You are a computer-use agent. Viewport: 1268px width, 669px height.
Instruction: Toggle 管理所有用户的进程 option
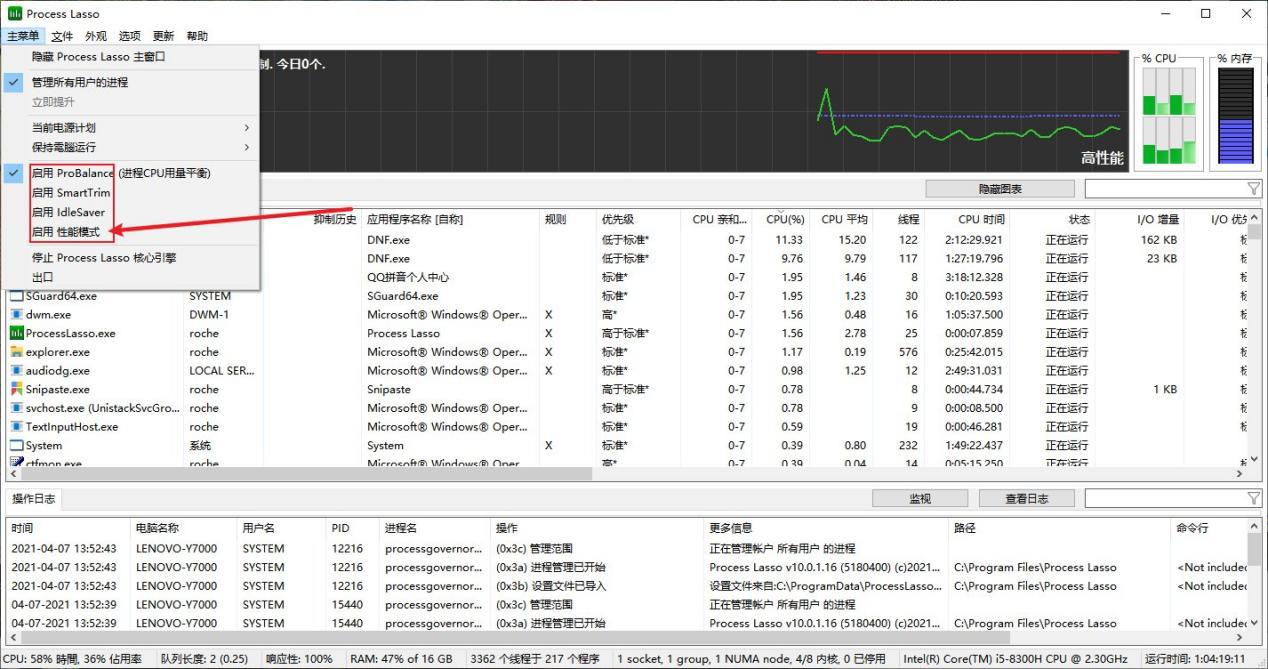click(80, 82)
